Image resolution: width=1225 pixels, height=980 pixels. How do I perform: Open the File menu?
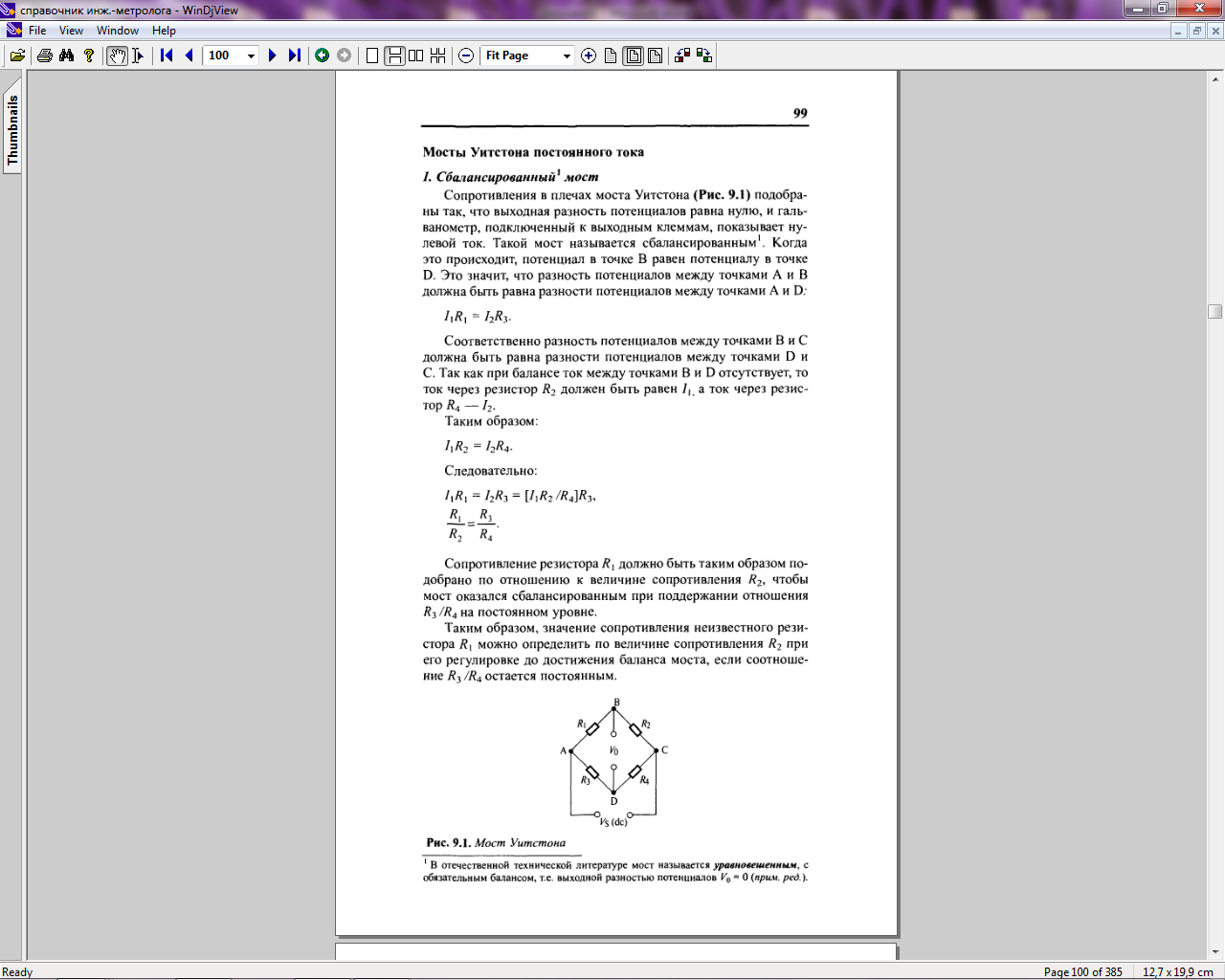37,31
